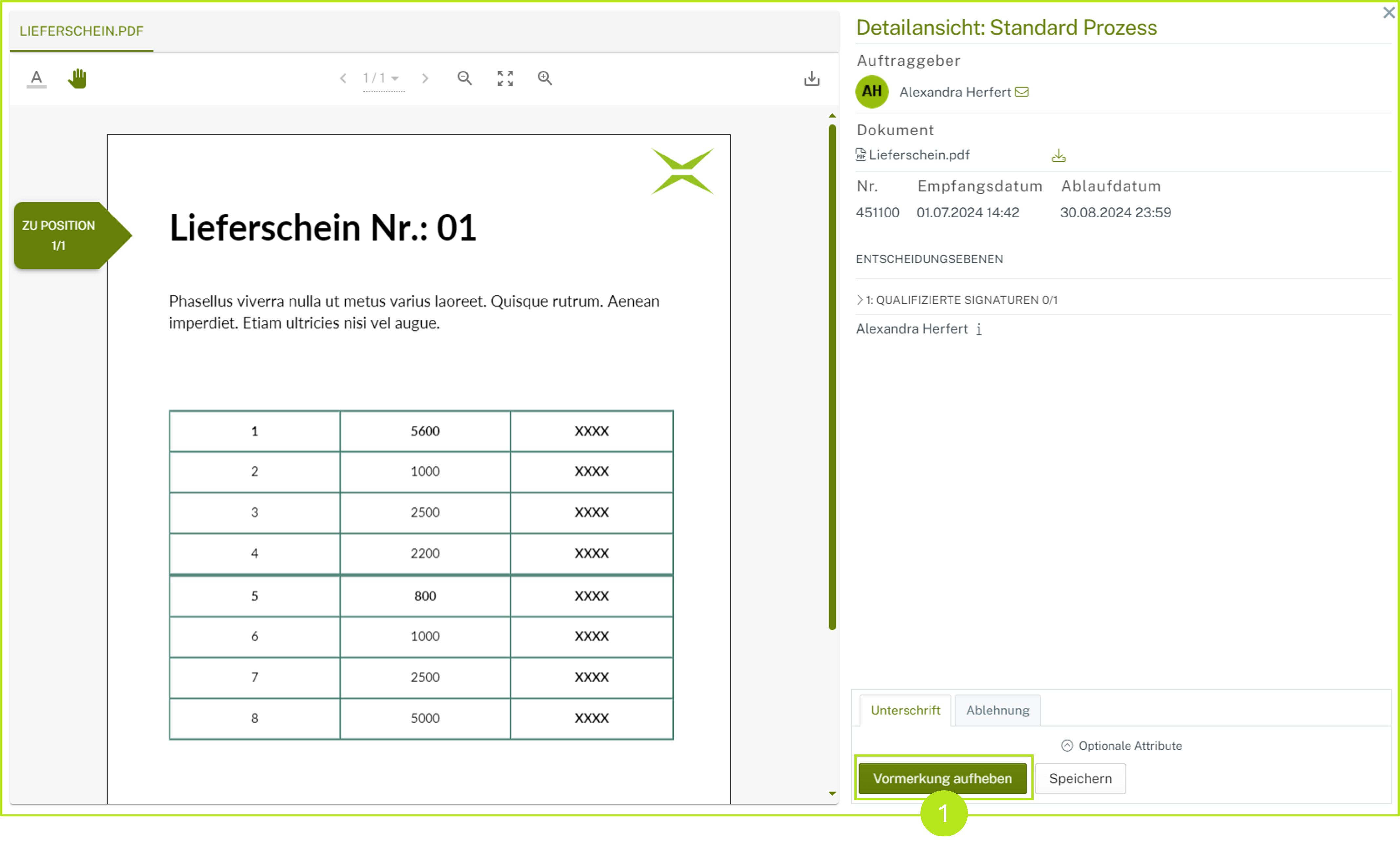Click Vormerkung aufheben button

942,778
